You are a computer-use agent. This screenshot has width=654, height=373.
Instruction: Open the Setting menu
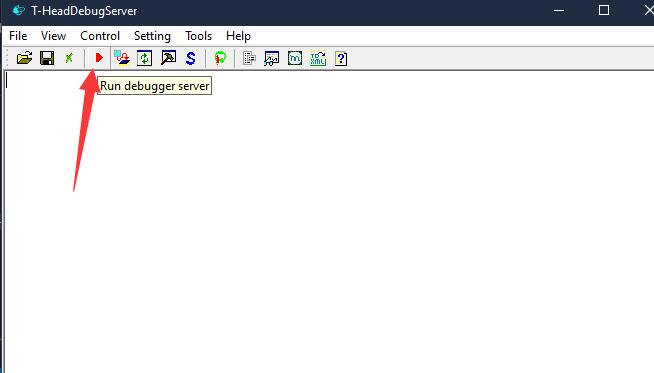coord(152,36)
